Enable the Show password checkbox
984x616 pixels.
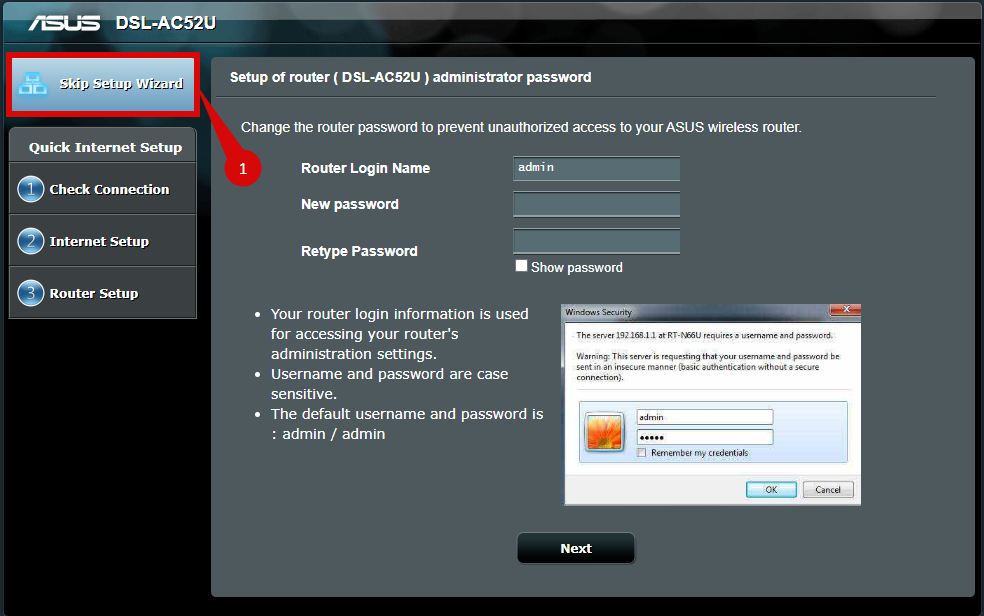pos(521,266)
